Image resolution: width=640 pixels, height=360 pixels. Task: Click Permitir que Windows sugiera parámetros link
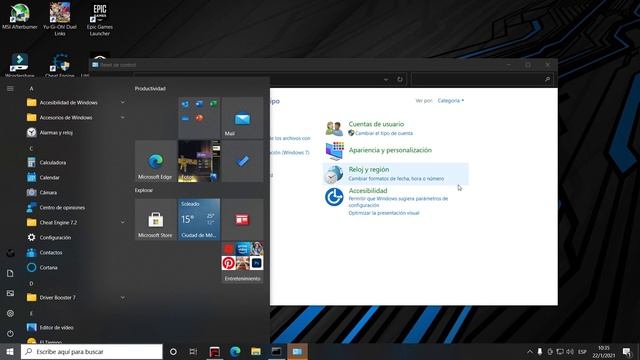(398, 202)
